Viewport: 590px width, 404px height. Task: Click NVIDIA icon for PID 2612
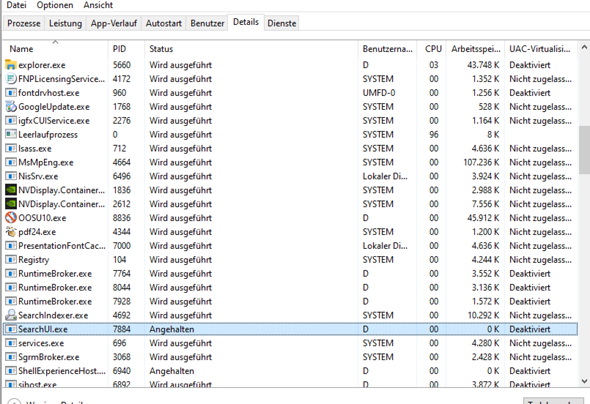pyautogui.click(x=11, y=204)
